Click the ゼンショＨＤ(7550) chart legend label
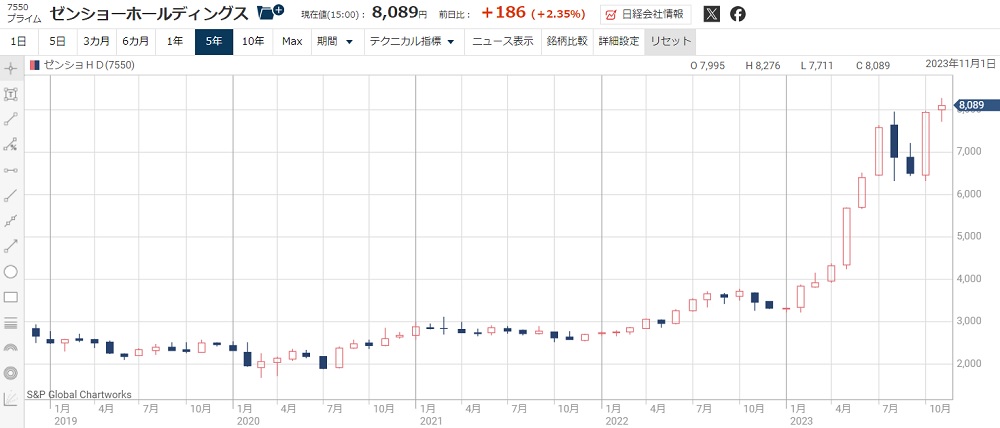 point(89,64)
